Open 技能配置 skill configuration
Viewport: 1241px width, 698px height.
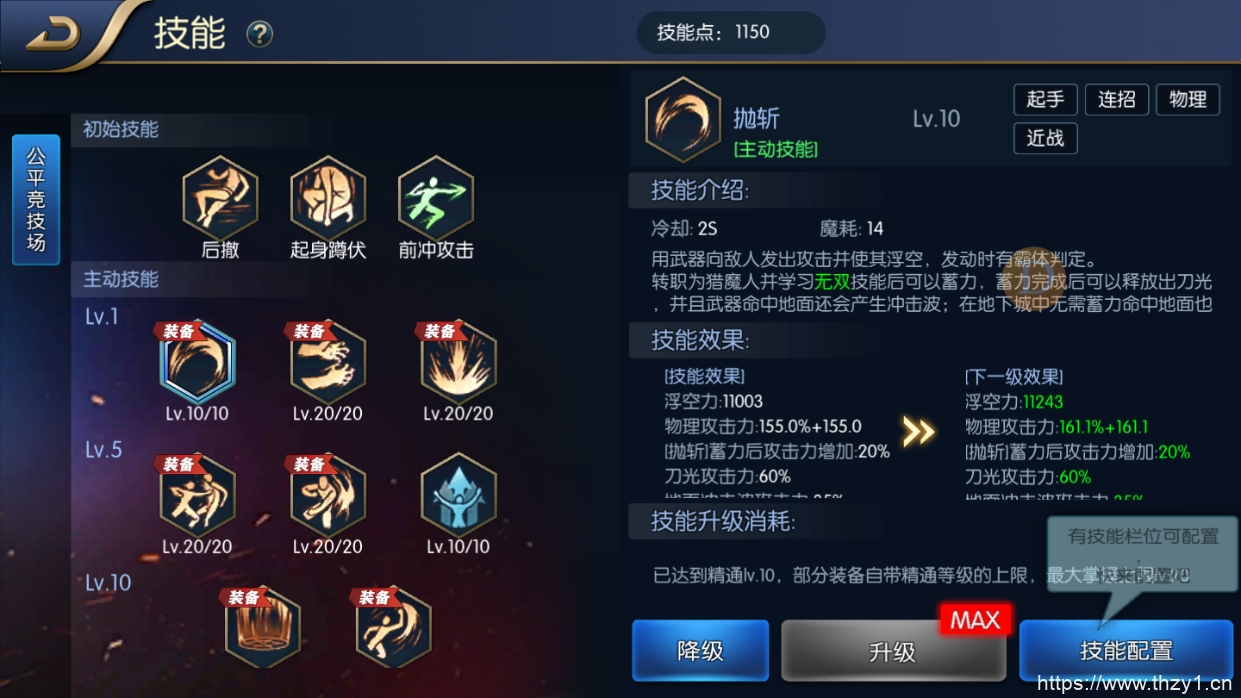[1126, 651]
